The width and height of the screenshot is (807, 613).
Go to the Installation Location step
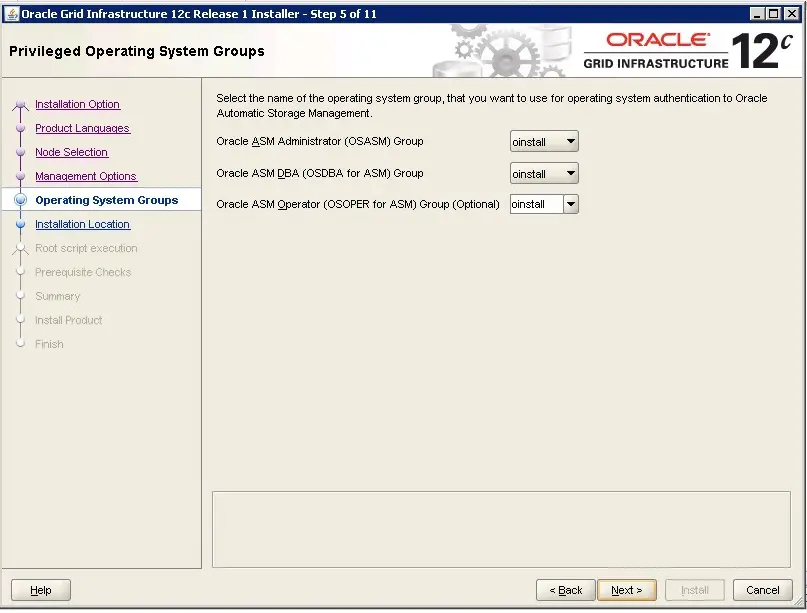[x=82, y=224]
